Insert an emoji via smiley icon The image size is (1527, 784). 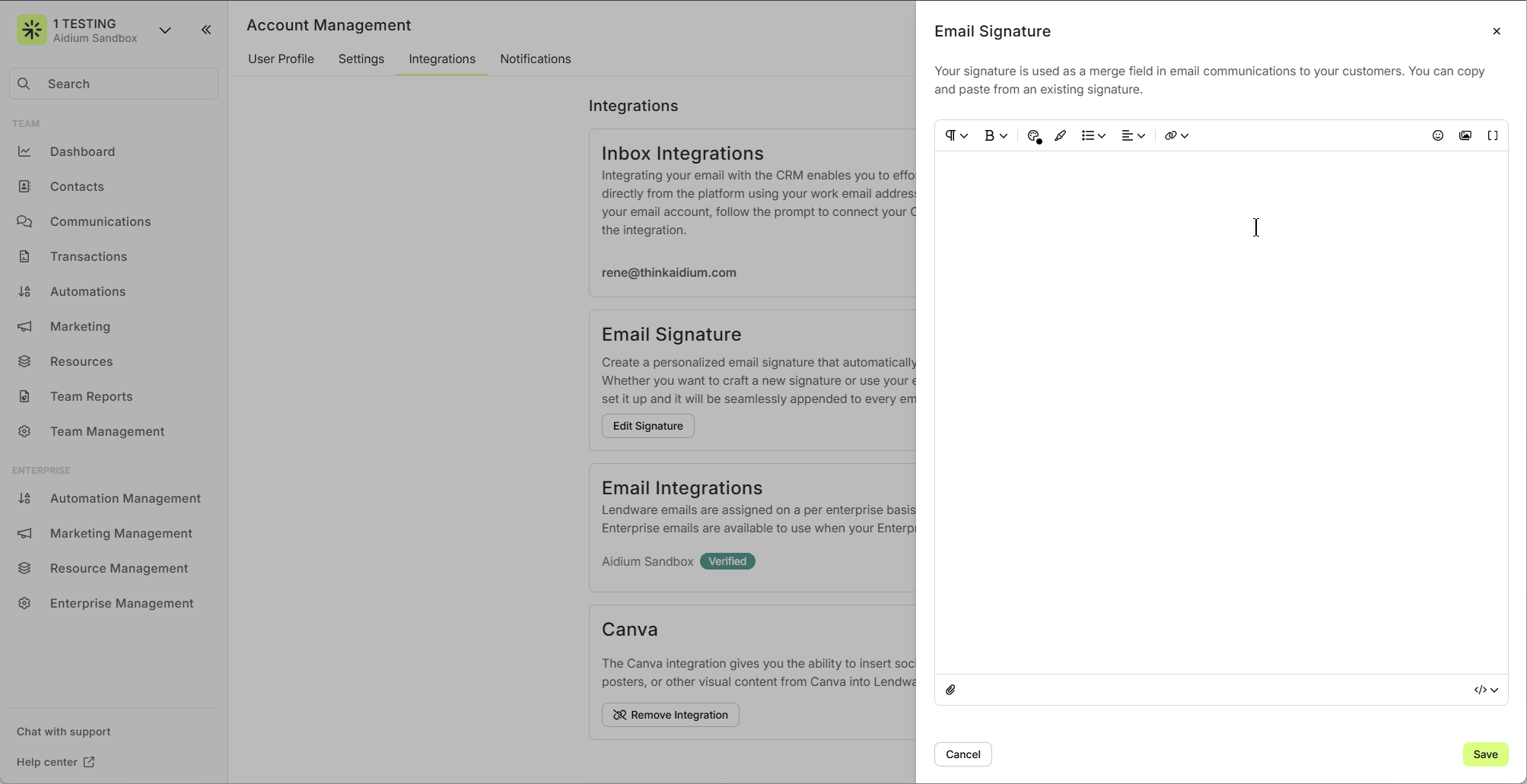1437,135
